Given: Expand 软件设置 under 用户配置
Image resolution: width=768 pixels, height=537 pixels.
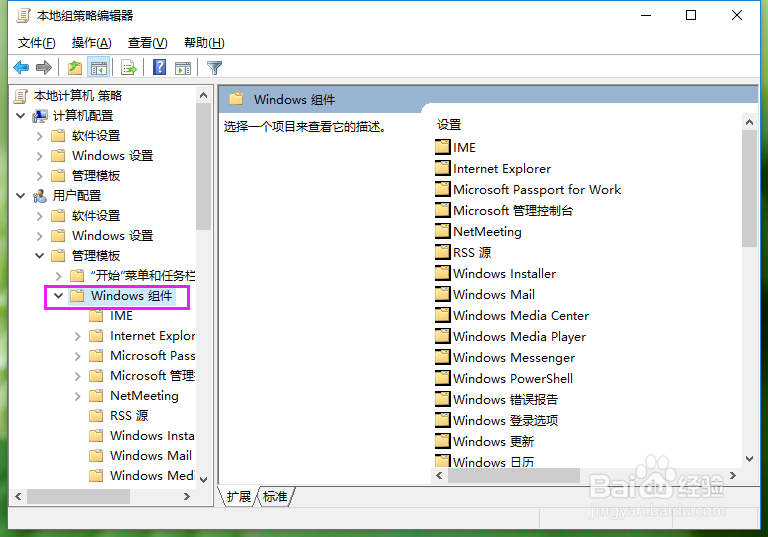Looking at the screenshot, I should click(x=40, y=216).
